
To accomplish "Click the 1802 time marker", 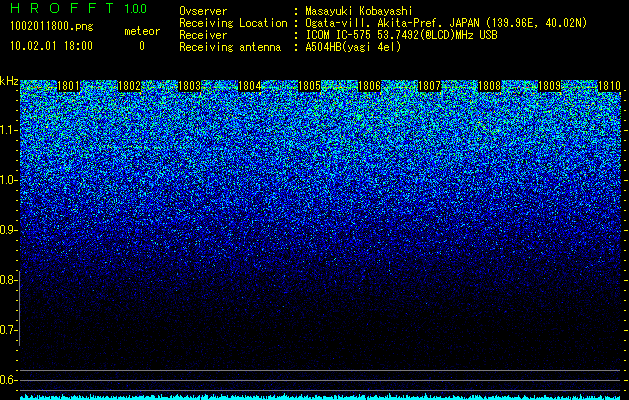I will pos(129,86).
